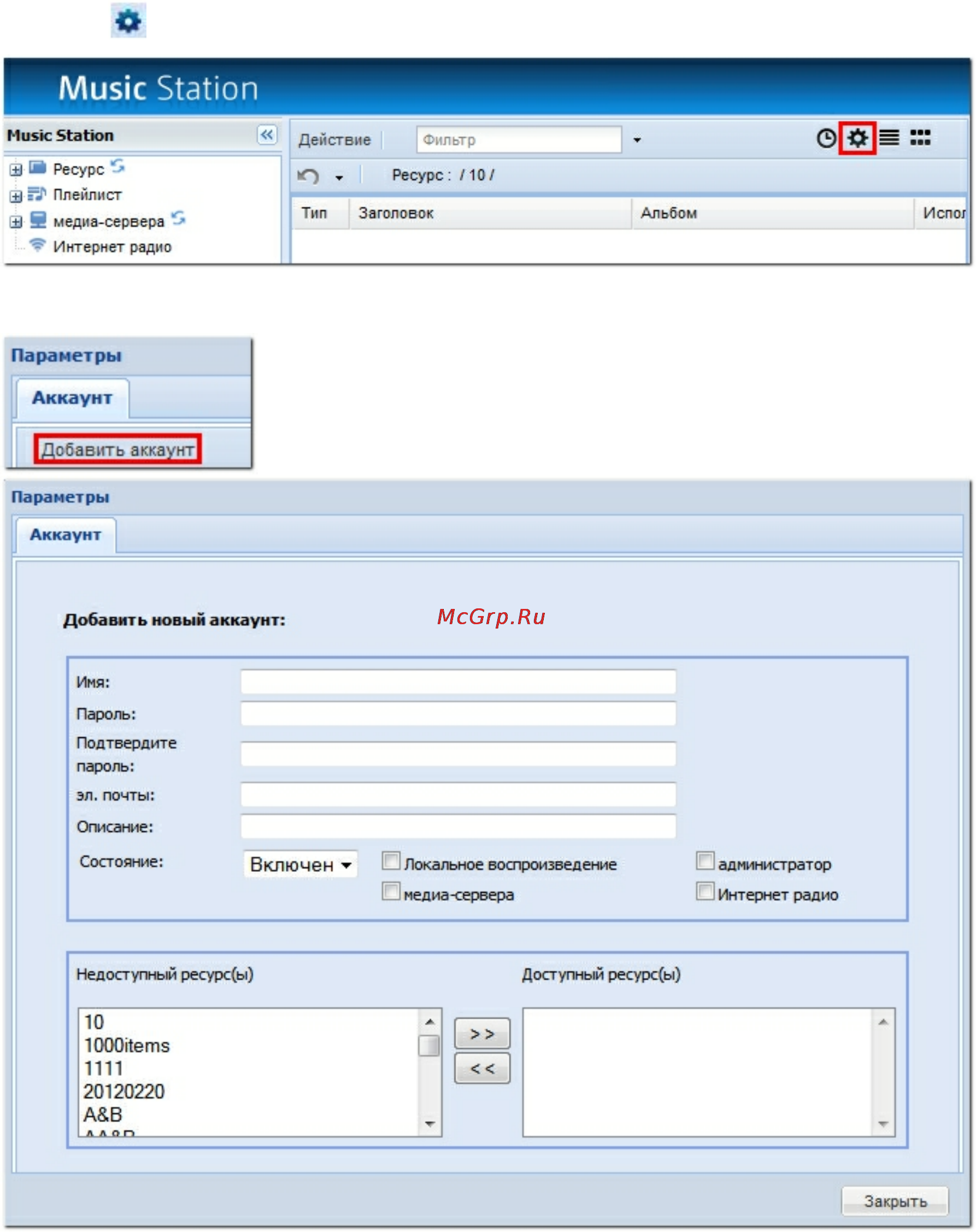Click scrollbar thumb of unavailable resources list
The width and height of the screenshot is (976, 1232).
(x=429, y=1046)
